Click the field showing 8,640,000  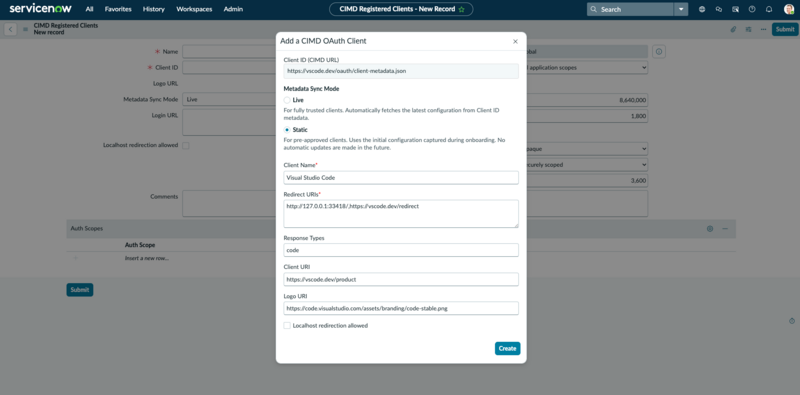pos(587,100)
